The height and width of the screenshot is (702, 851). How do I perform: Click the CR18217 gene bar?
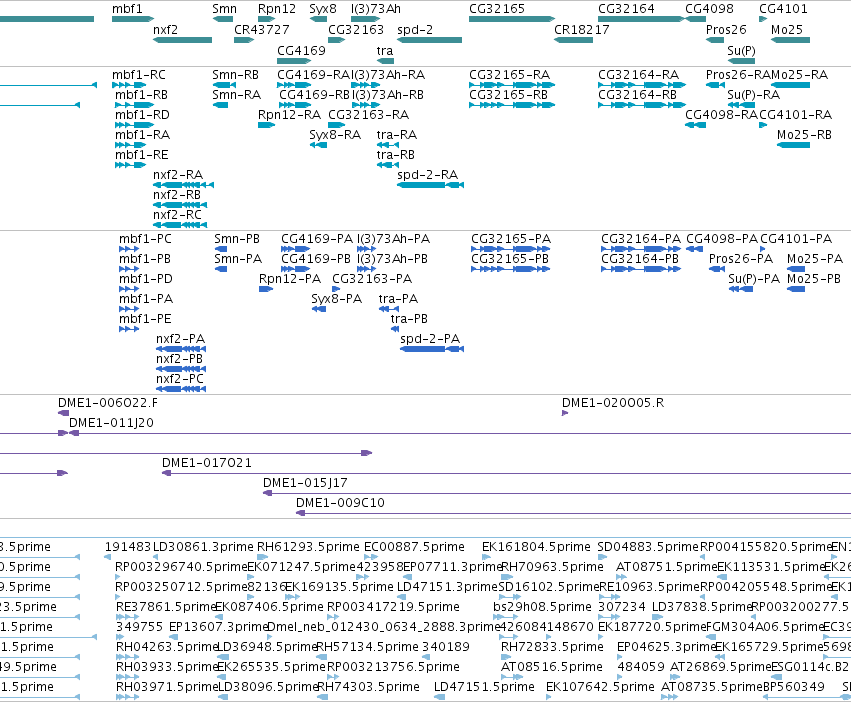[573, 40]
